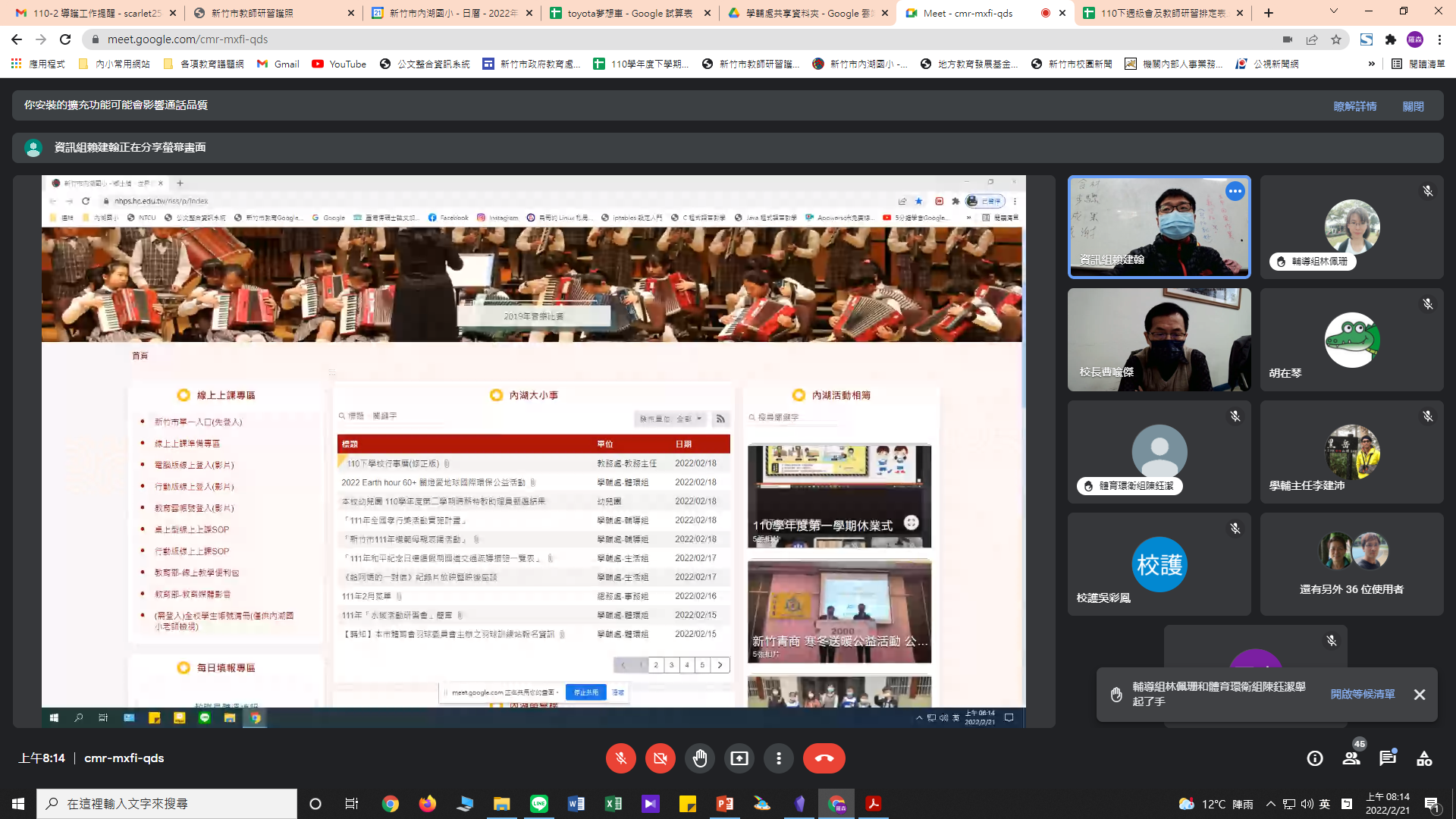Click Chrome extensions puzzle icon
Viewport: 1456px width, 819px height.
click(x=1391, y=39)
